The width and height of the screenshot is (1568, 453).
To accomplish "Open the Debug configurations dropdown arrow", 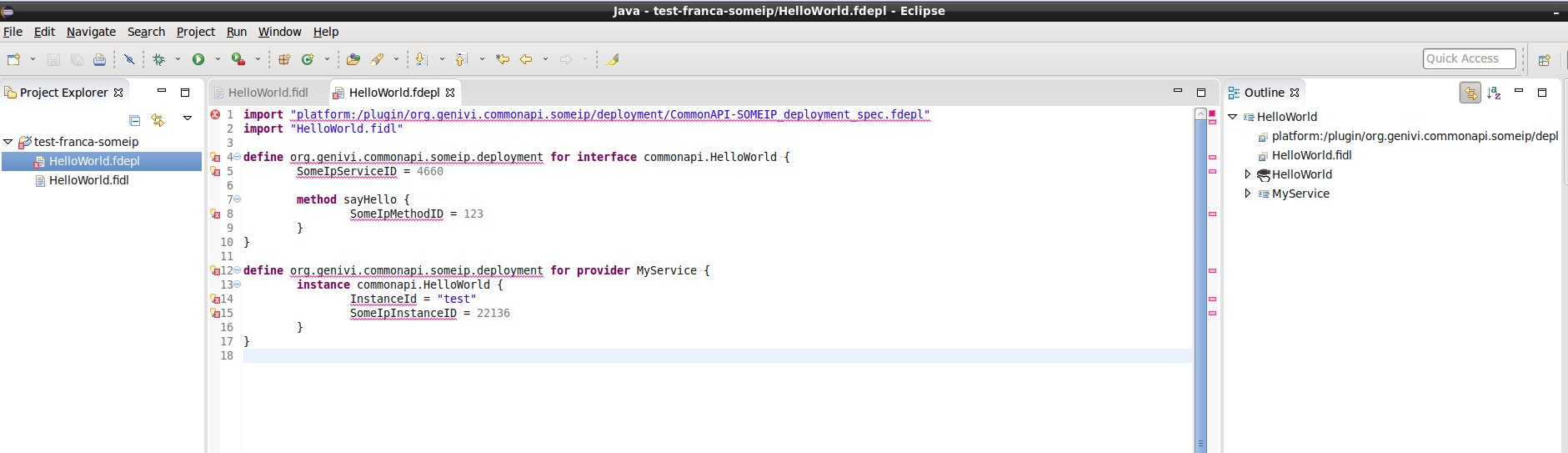I will [x=178, y=59].
